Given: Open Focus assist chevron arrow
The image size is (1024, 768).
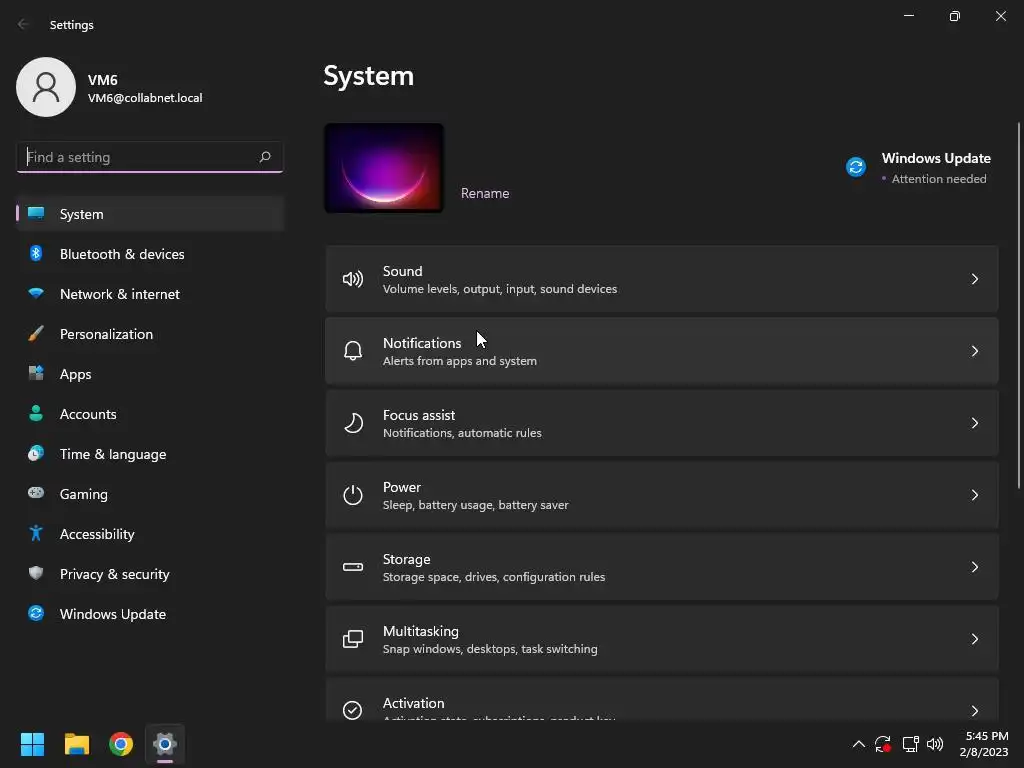Looking at the screenshot, I should point(974,423).
